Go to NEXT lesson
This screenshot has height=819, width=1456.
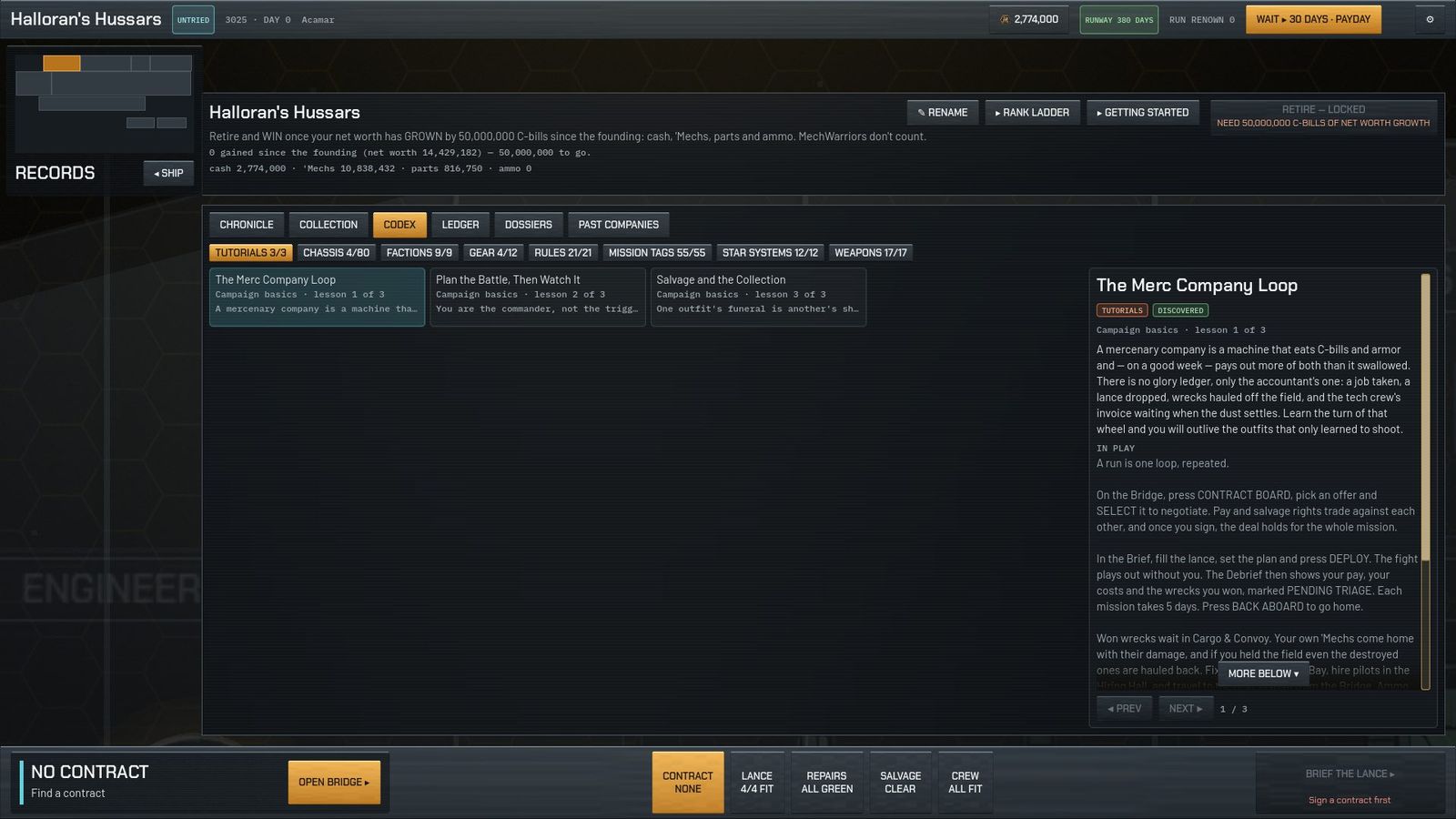[1186, 709]
